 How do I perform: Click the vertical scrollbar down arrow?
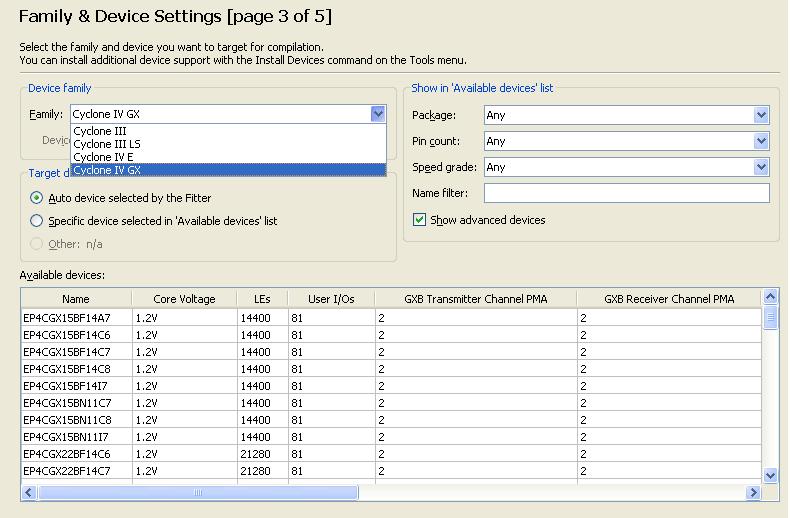(770, 476)
